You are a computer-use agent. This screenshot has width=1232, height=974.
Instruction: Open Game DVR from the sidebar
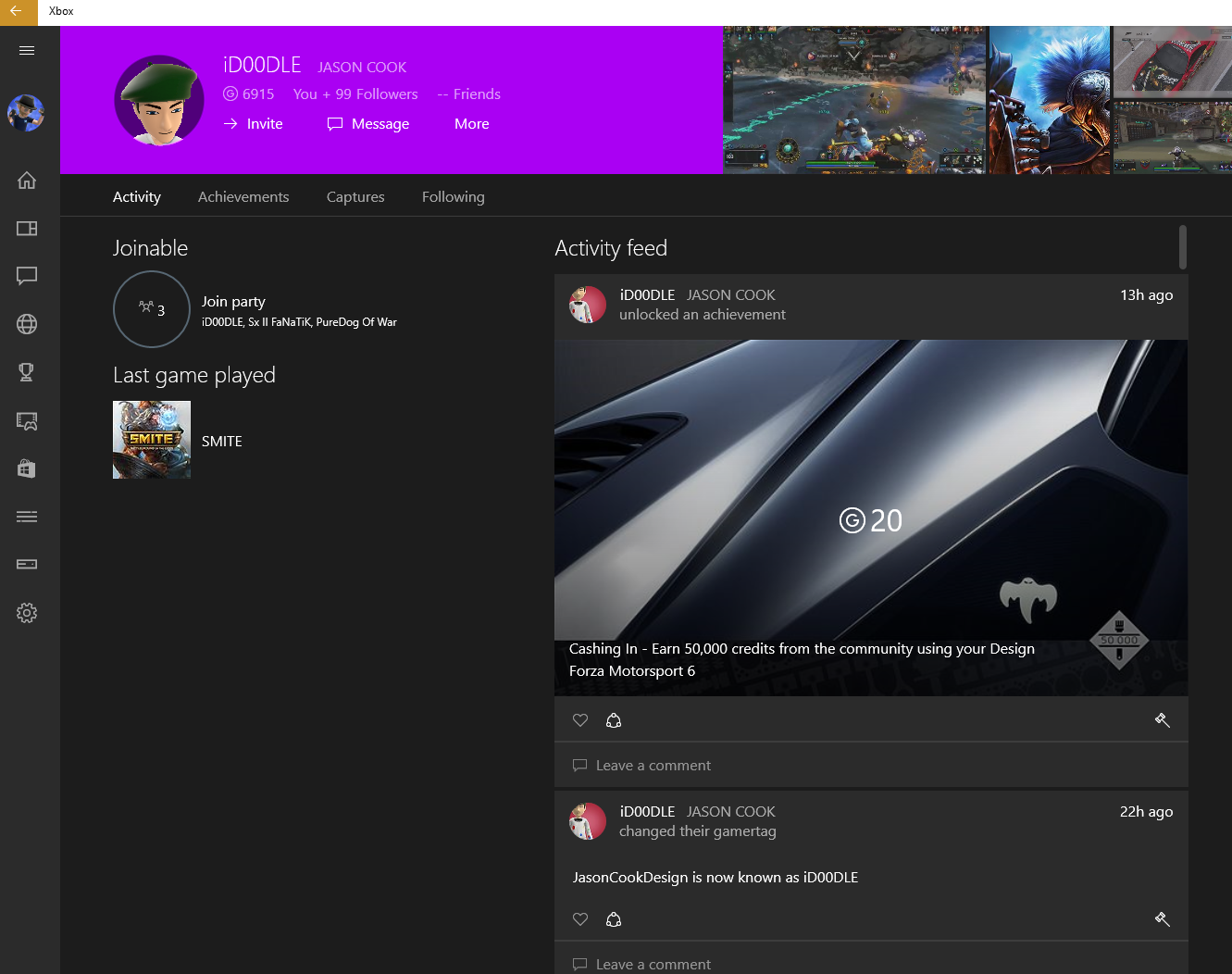coord(27,421)
